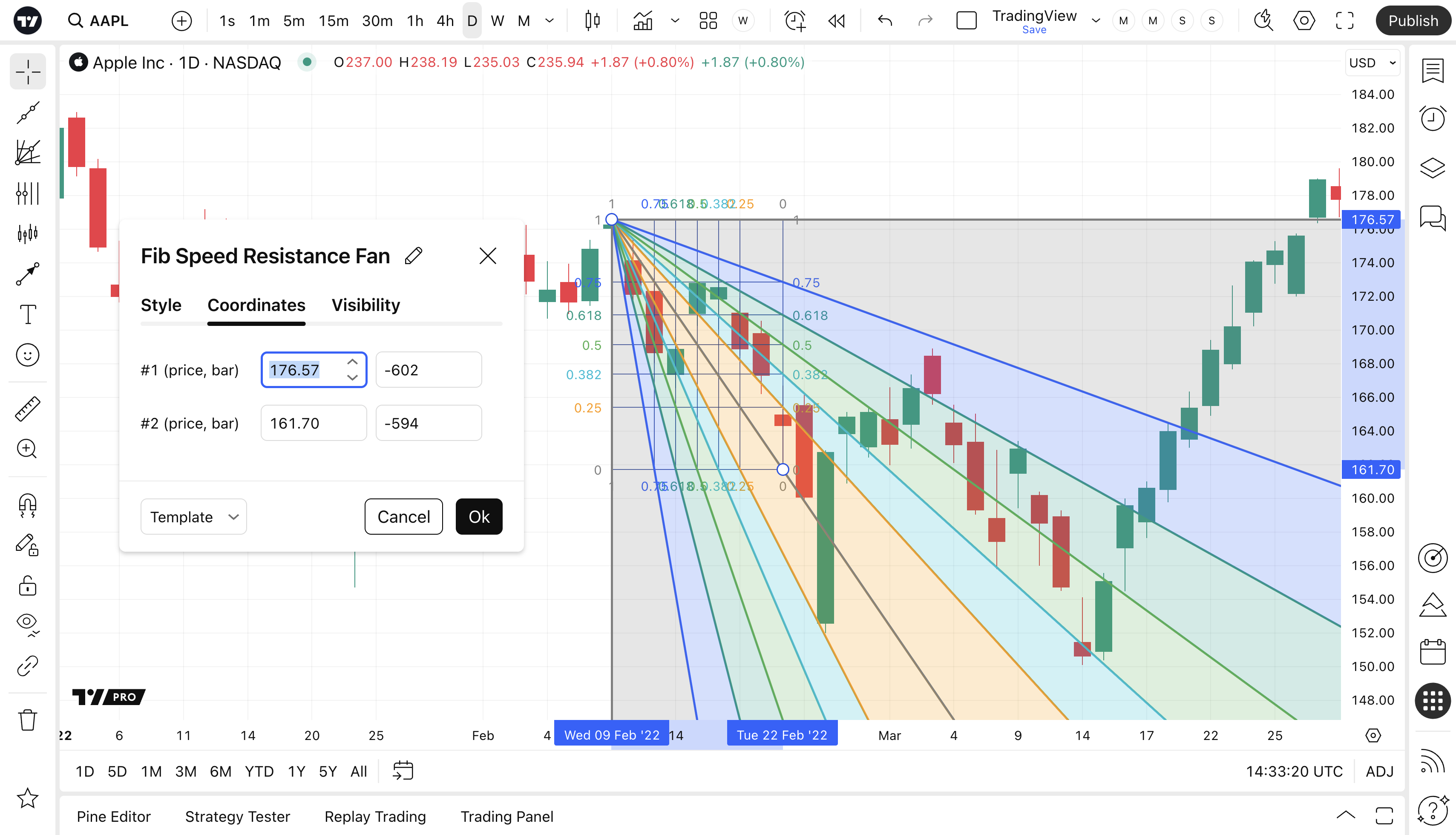This screenshot has height=835, width=1456.
Task: Expand the time interval chevron dropdown
Action: 550,21
